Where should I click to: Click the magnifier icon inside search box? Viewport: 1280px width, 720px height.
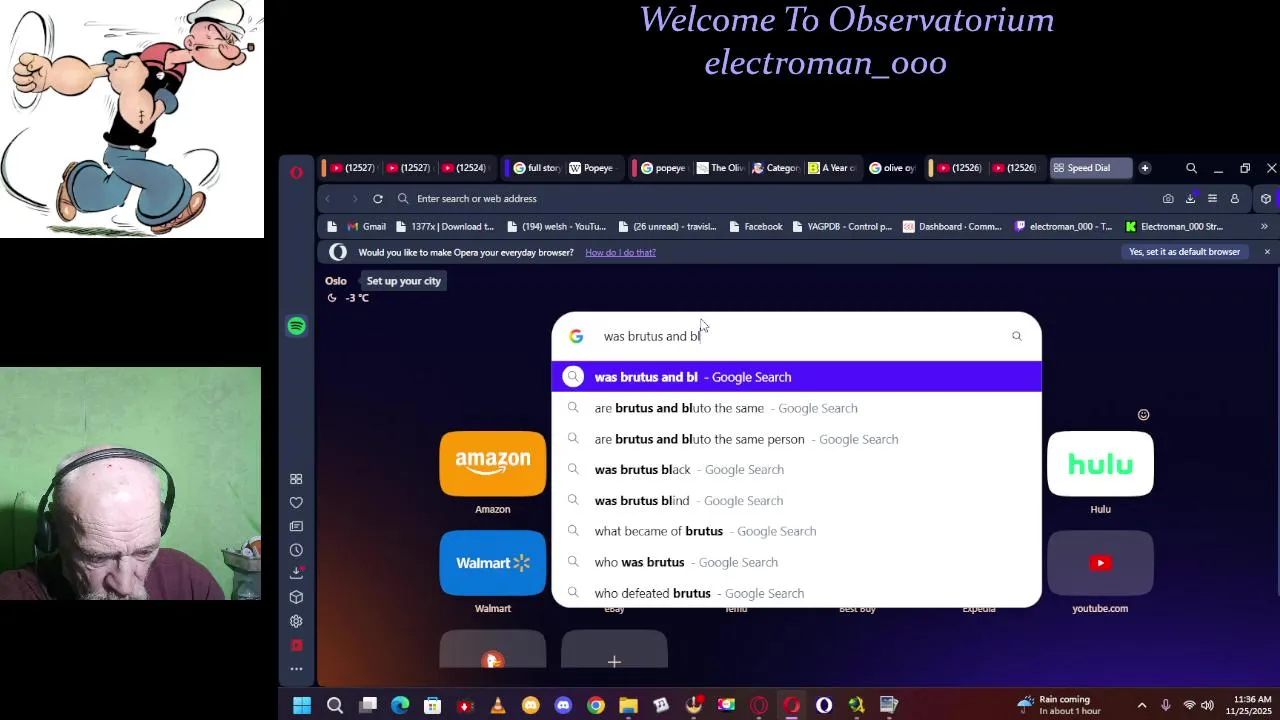(1017, 336)
